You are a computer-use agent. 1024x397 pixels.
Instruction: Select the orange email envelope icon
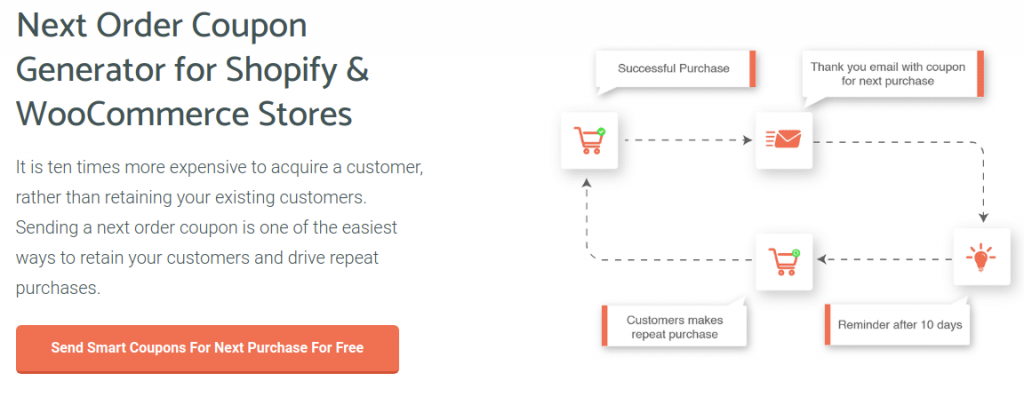tap(784, 138)
